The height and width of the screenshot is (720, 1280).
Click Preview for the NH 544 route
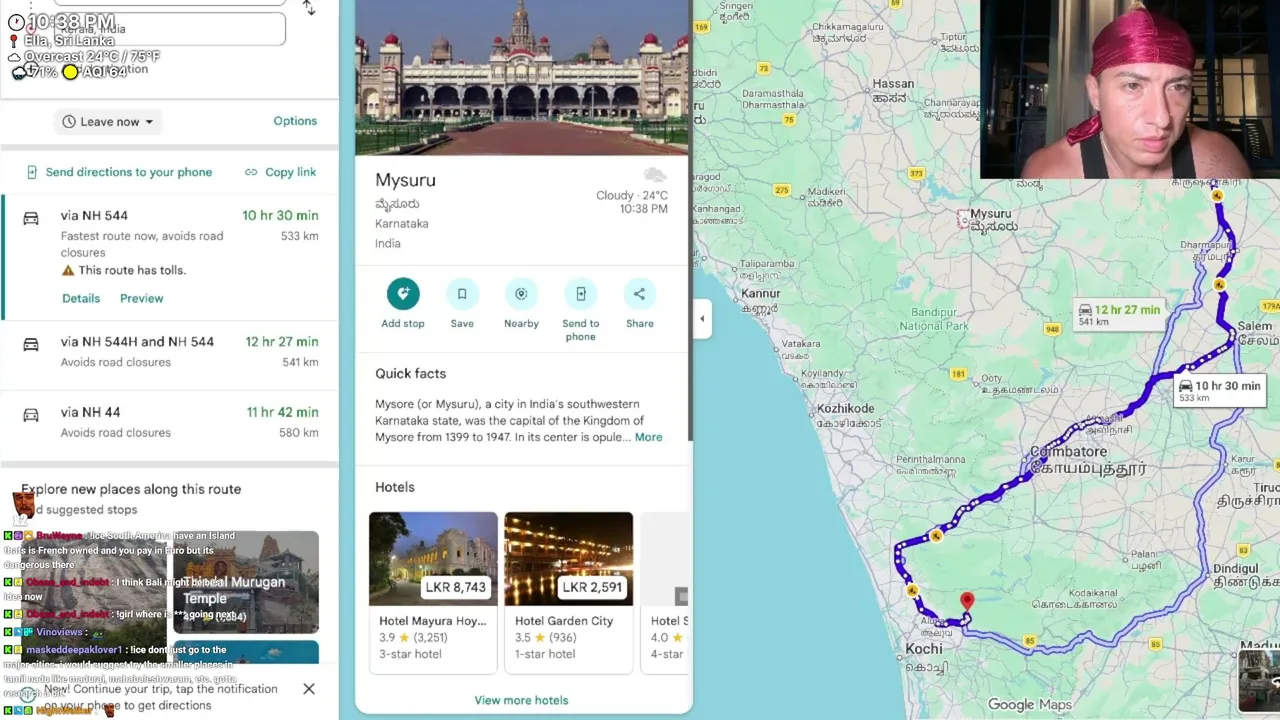142,298
